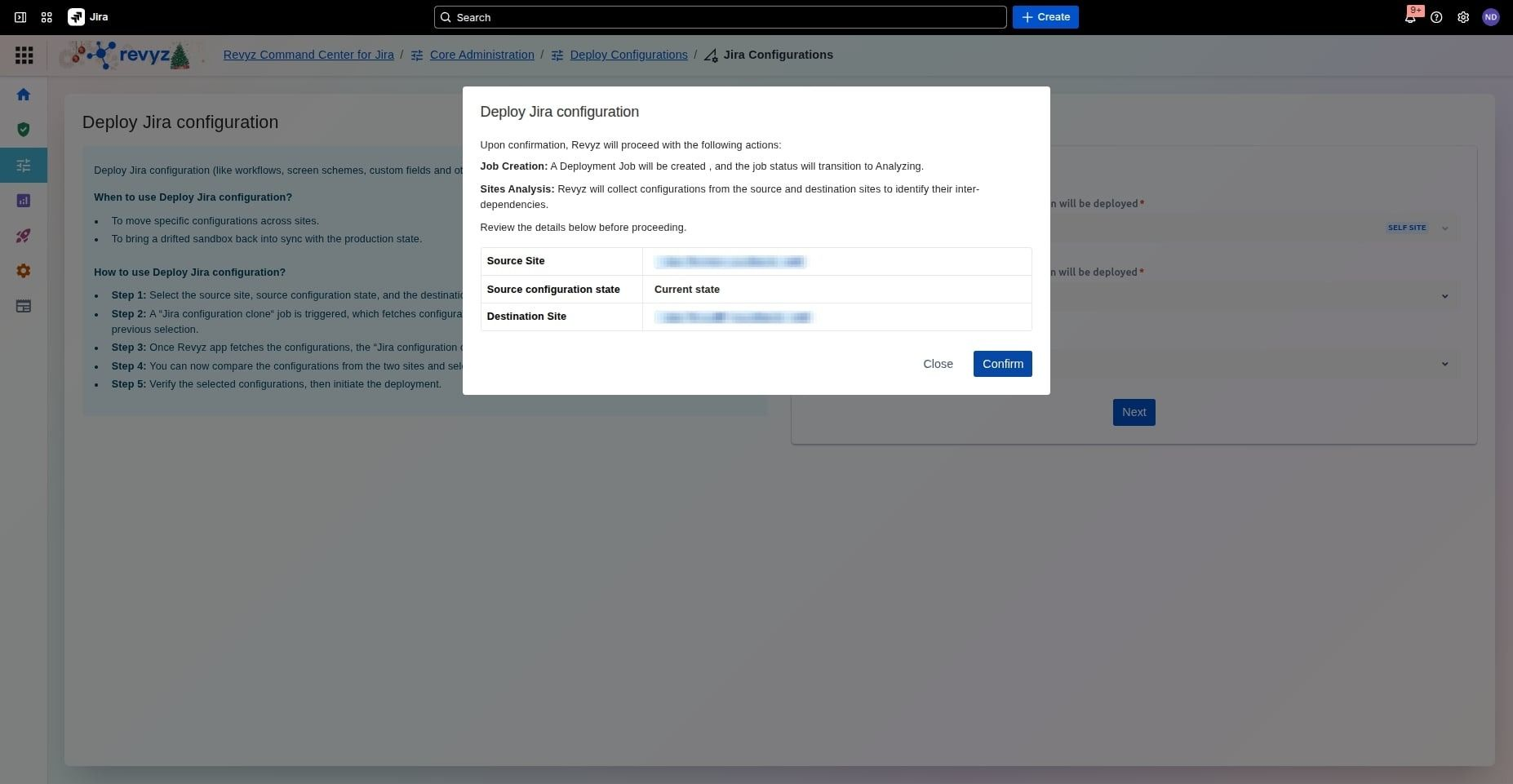Image resolution: width=1513 pixels, height=784 pixels.
Task: Expand the second deployment site dropdown
Action: pos(1444,296)
